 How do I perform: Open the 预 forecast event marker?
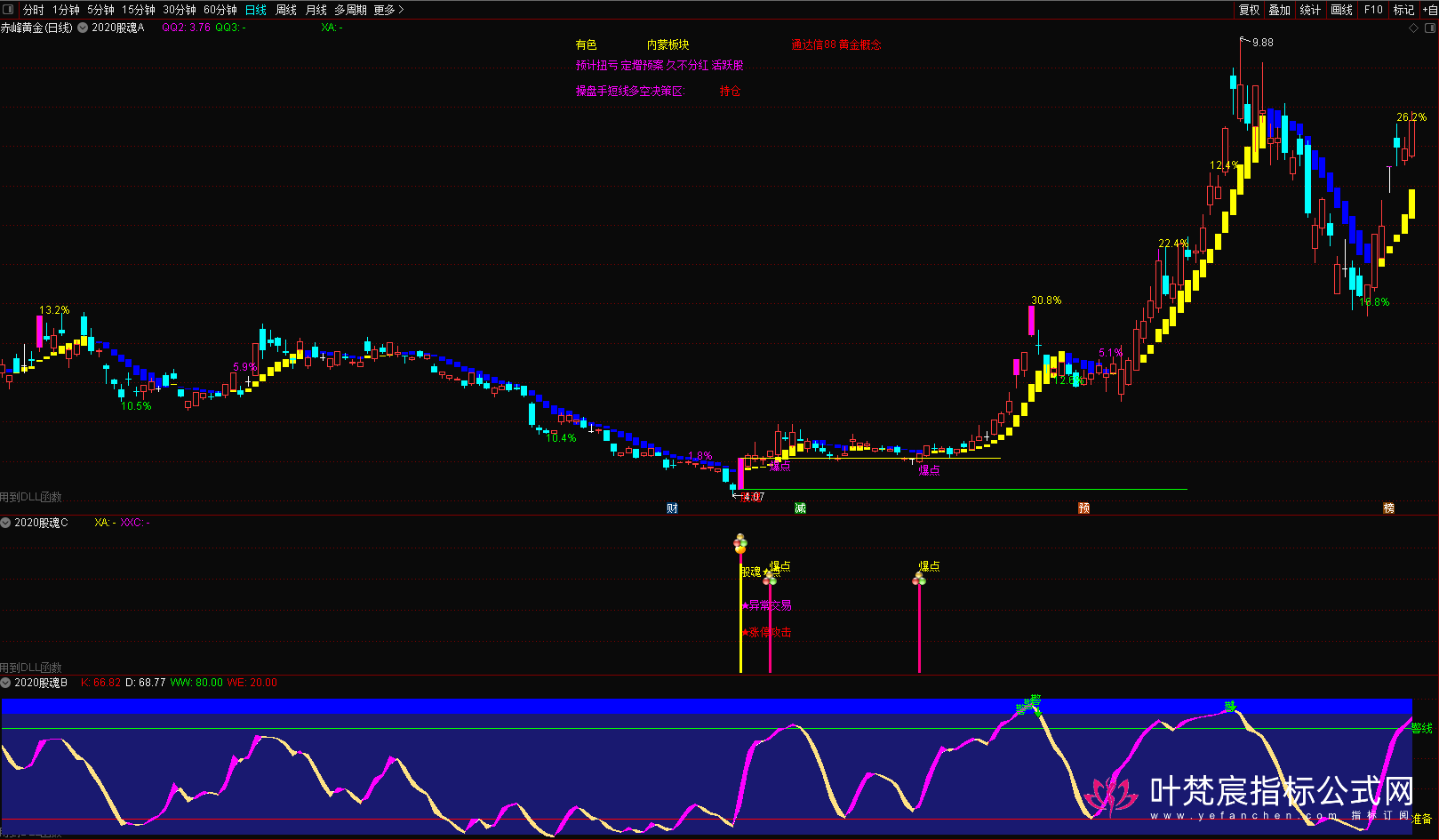coord(1083,508)
